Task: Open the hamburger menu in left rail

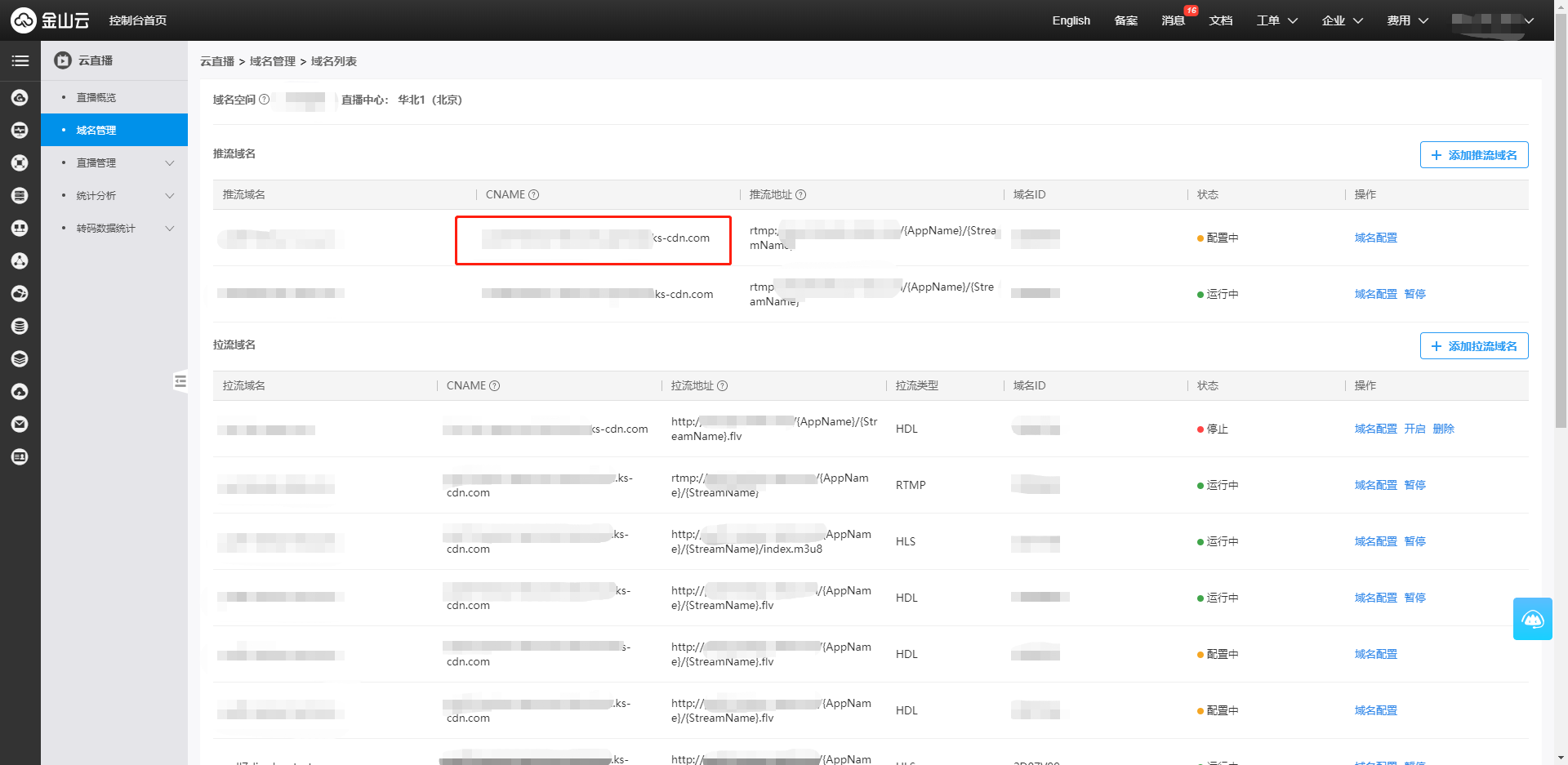Action: point(20,61)
